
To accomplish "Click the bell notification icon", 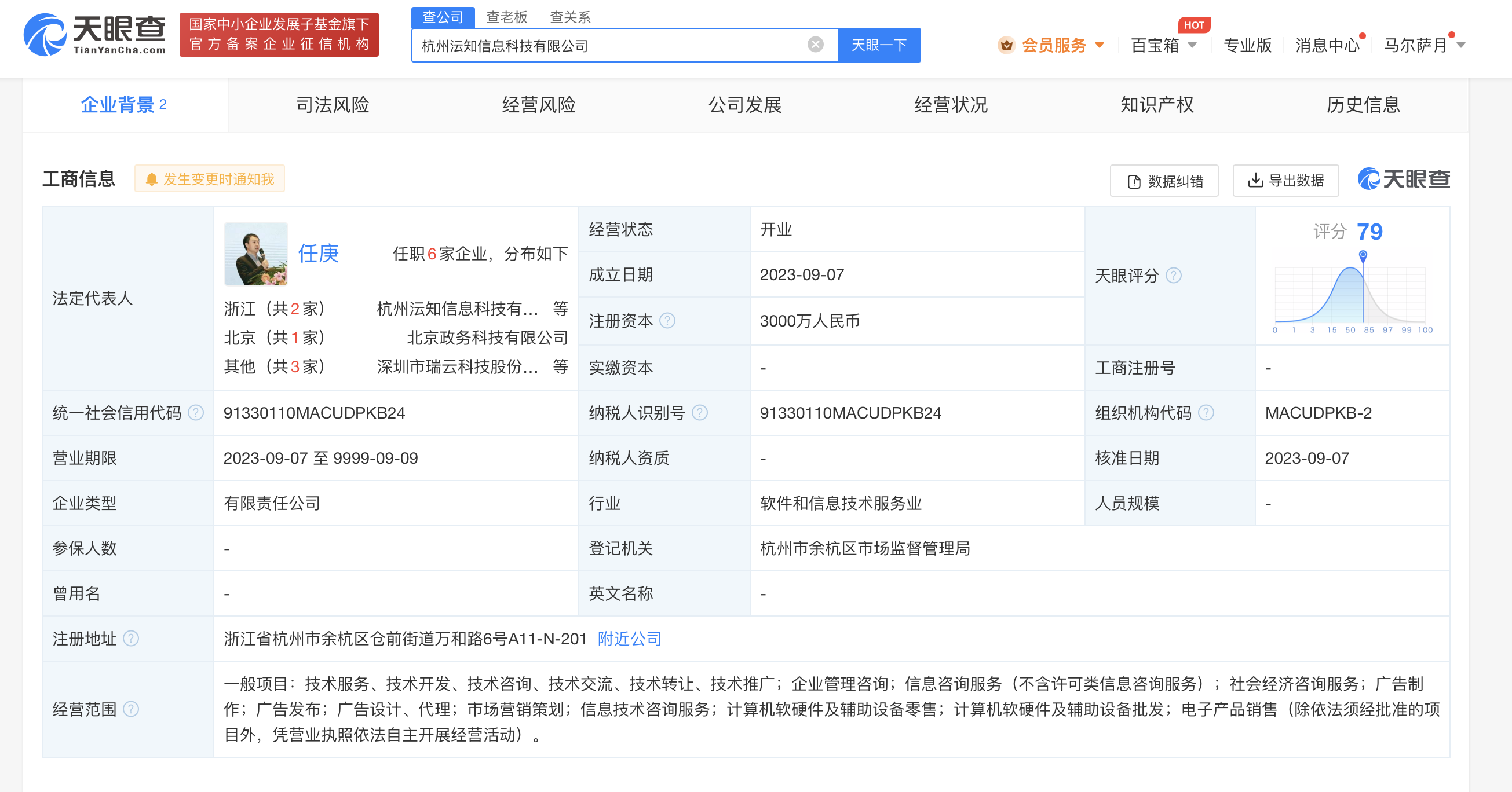I will [x=151, y=179].
